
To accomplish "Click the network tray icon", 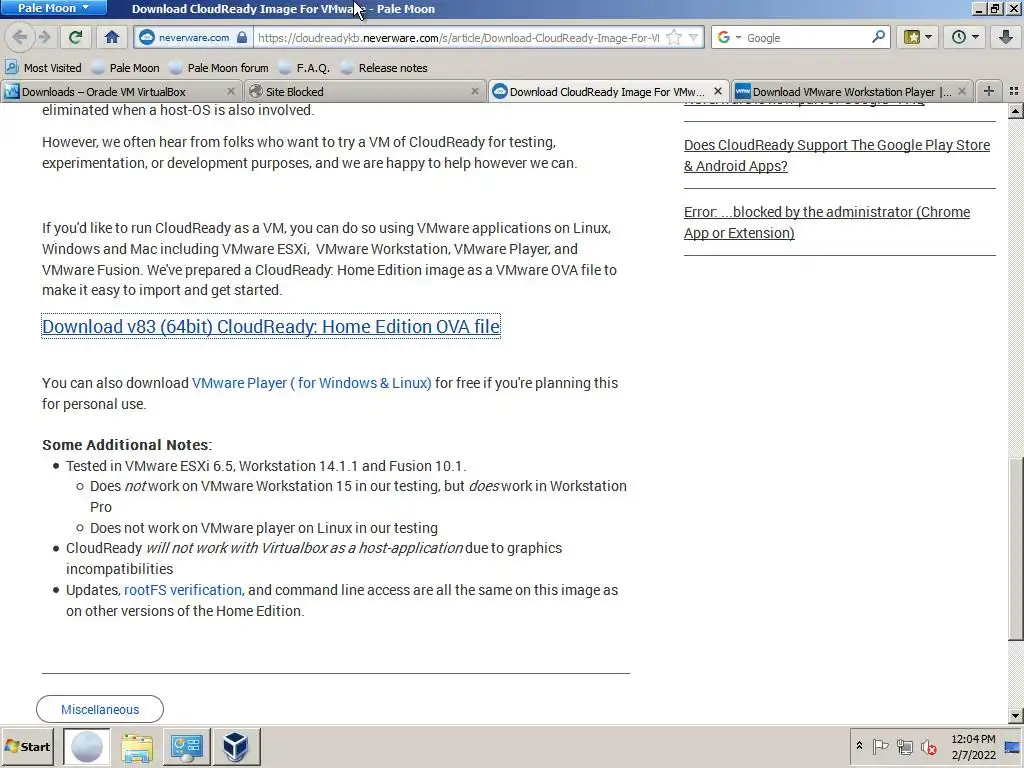I will (x=904, y=746).
